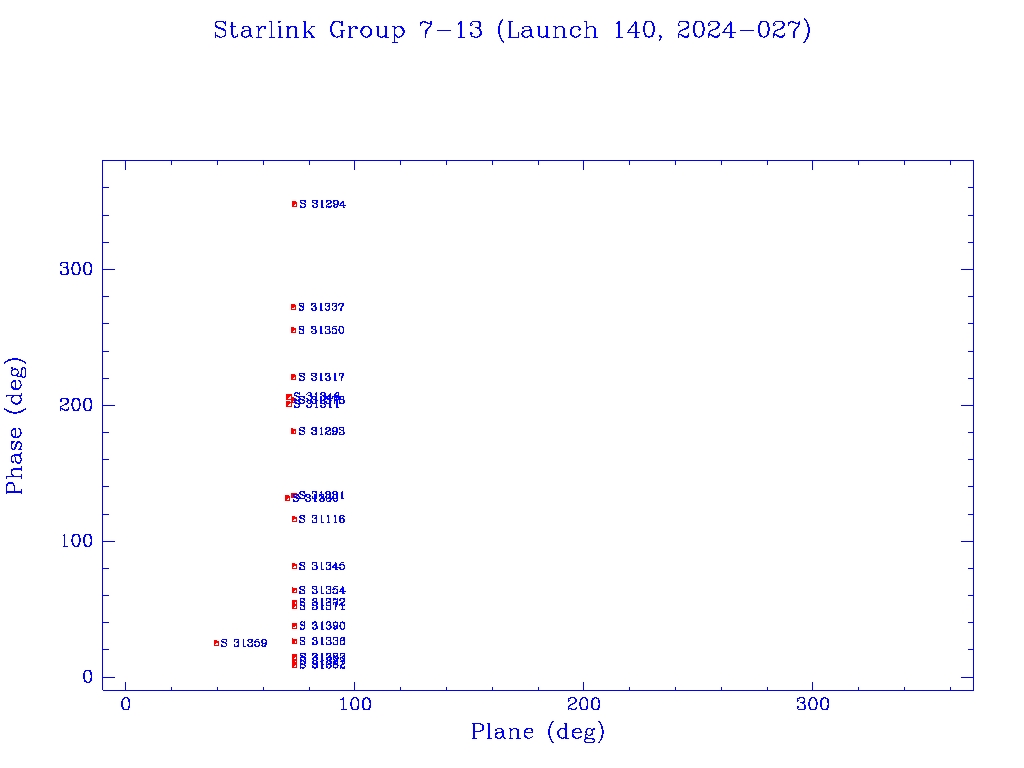
Task: Click the satellite label "S 31337"
Action: (x=321, y=307)
